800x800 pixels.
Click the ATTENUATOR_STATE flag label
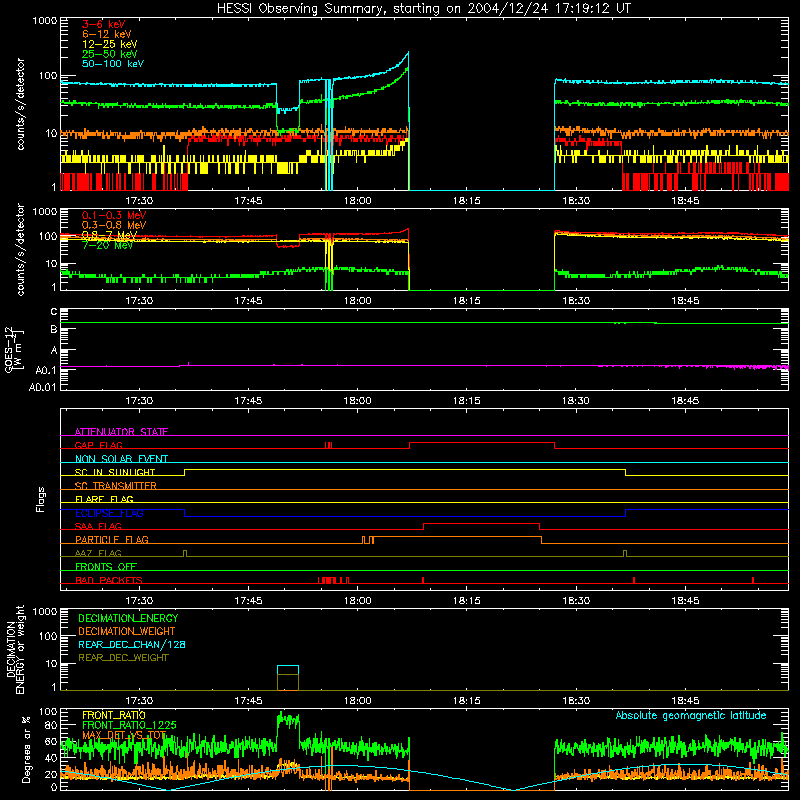coord(121,432)
